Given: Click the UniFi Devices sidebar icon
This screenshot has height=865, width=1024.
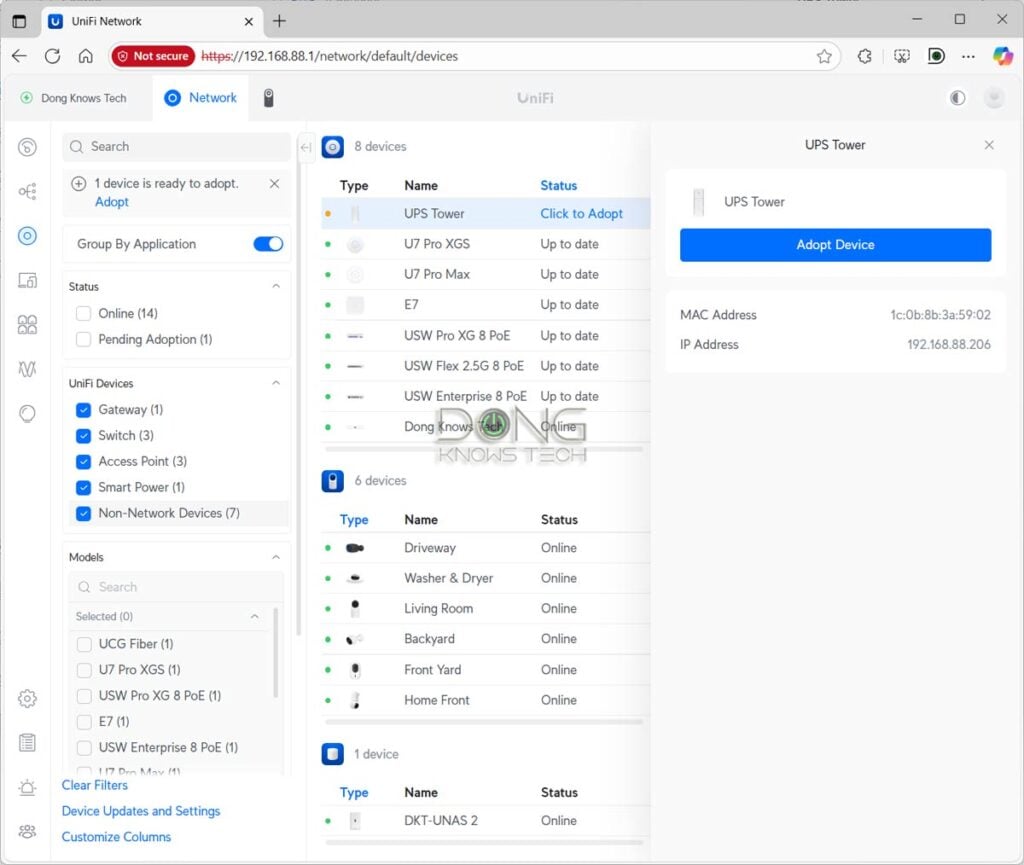Looking at the screenshot, I should (x=27, y=236).
